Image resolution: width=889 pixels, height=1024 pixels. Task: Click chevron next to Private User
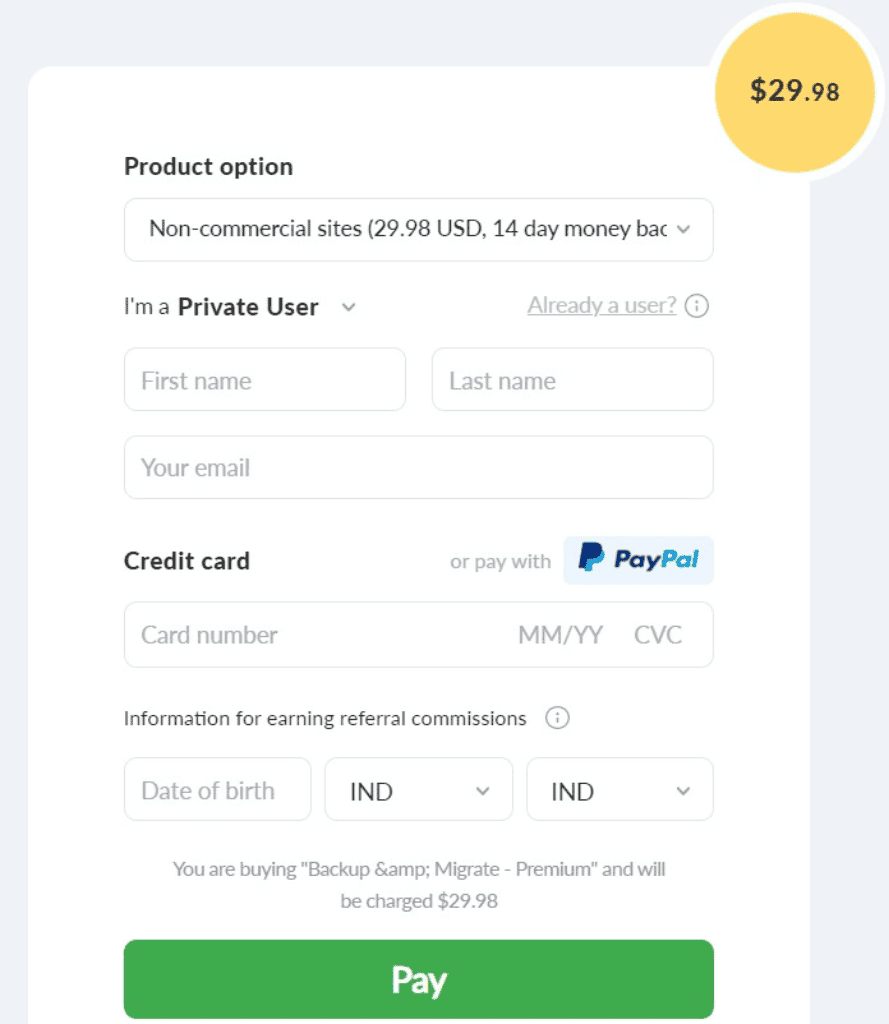(349, 307)
